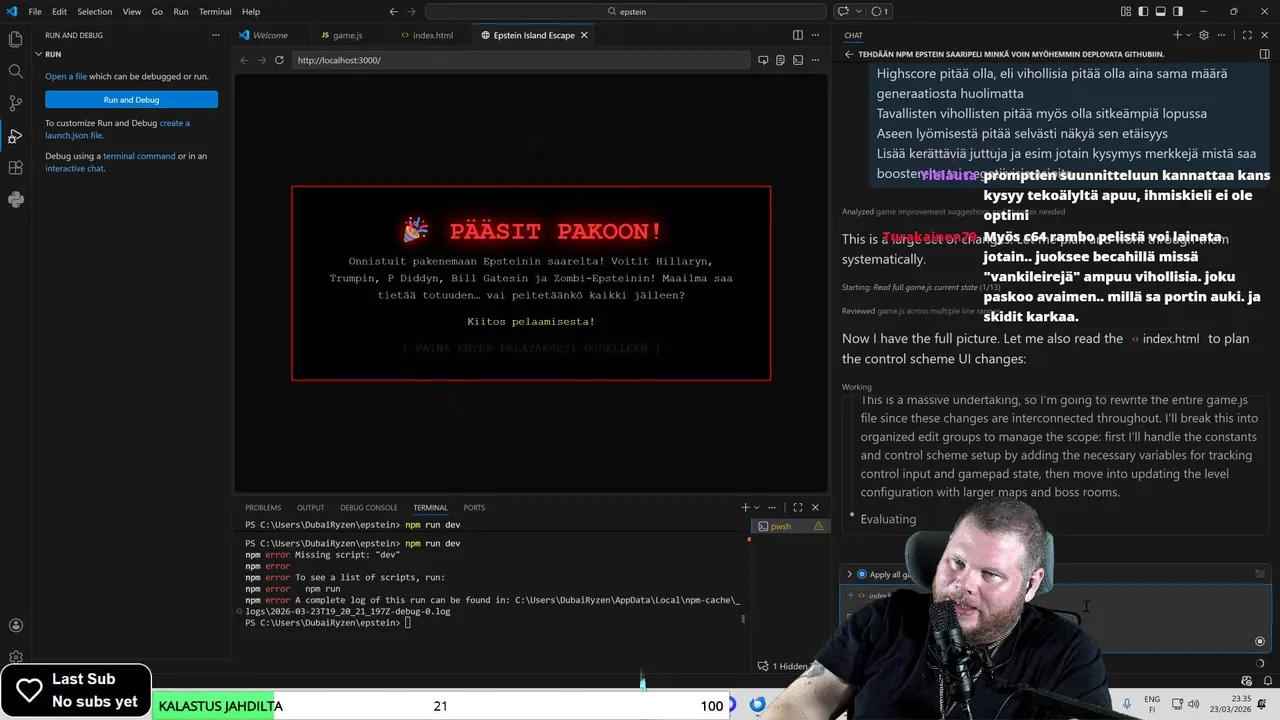
Task: Open the Explorer view in activity bar
Action: (15, 39)
